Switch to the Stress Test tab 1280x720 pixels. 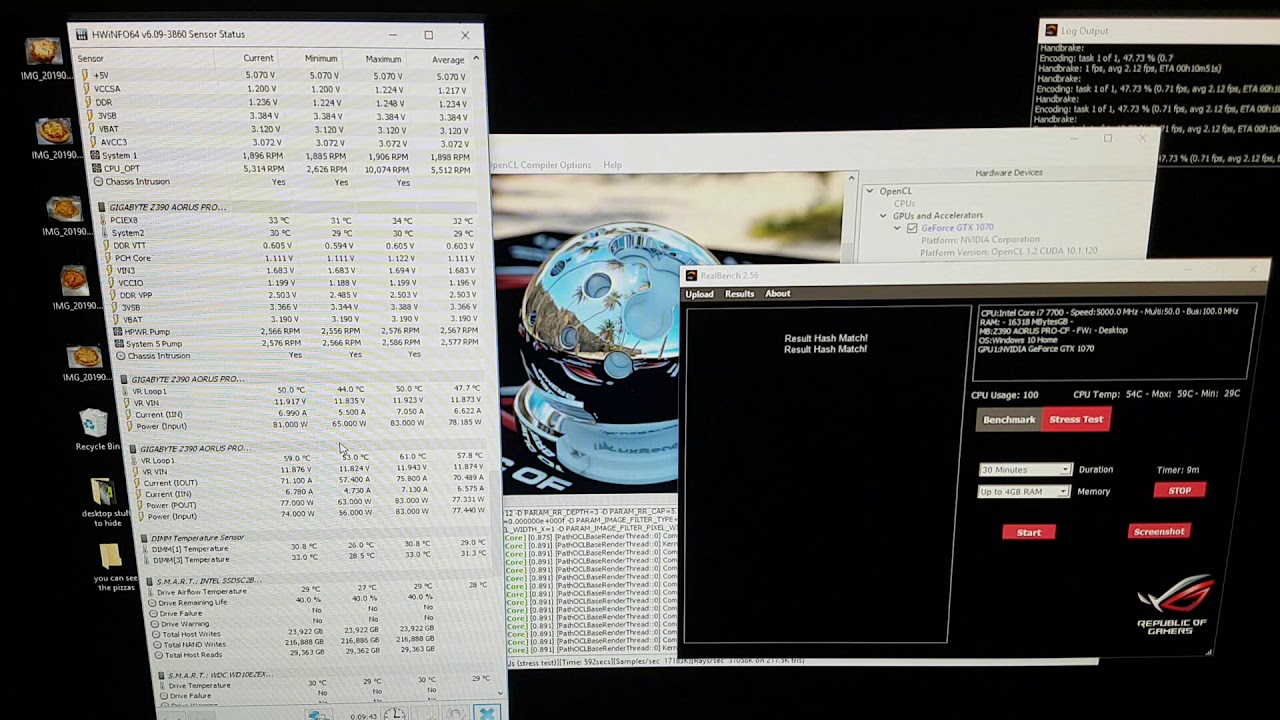pos(1076,420)
